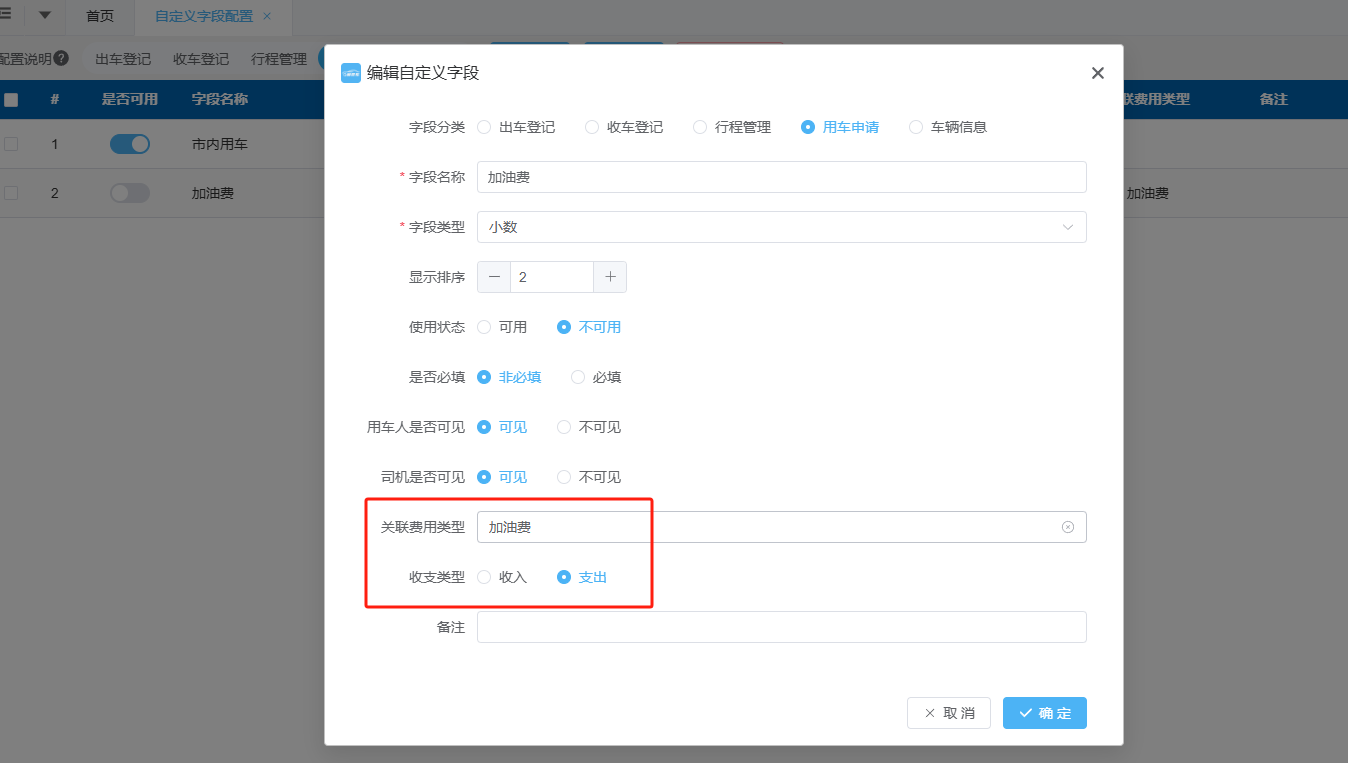Click the help icon beside 配置说明
The image size is (1348, 763).
point(62,59)
